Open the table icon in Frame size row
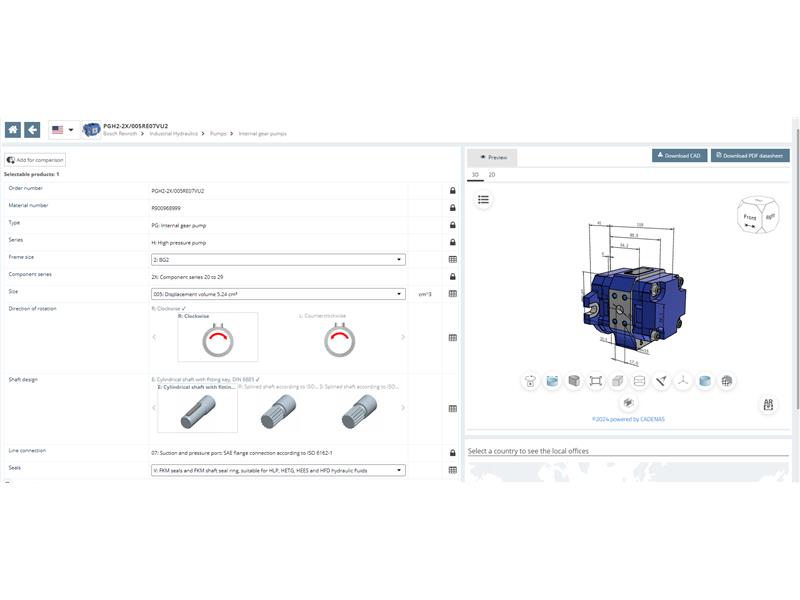 (x=453, y=259)
